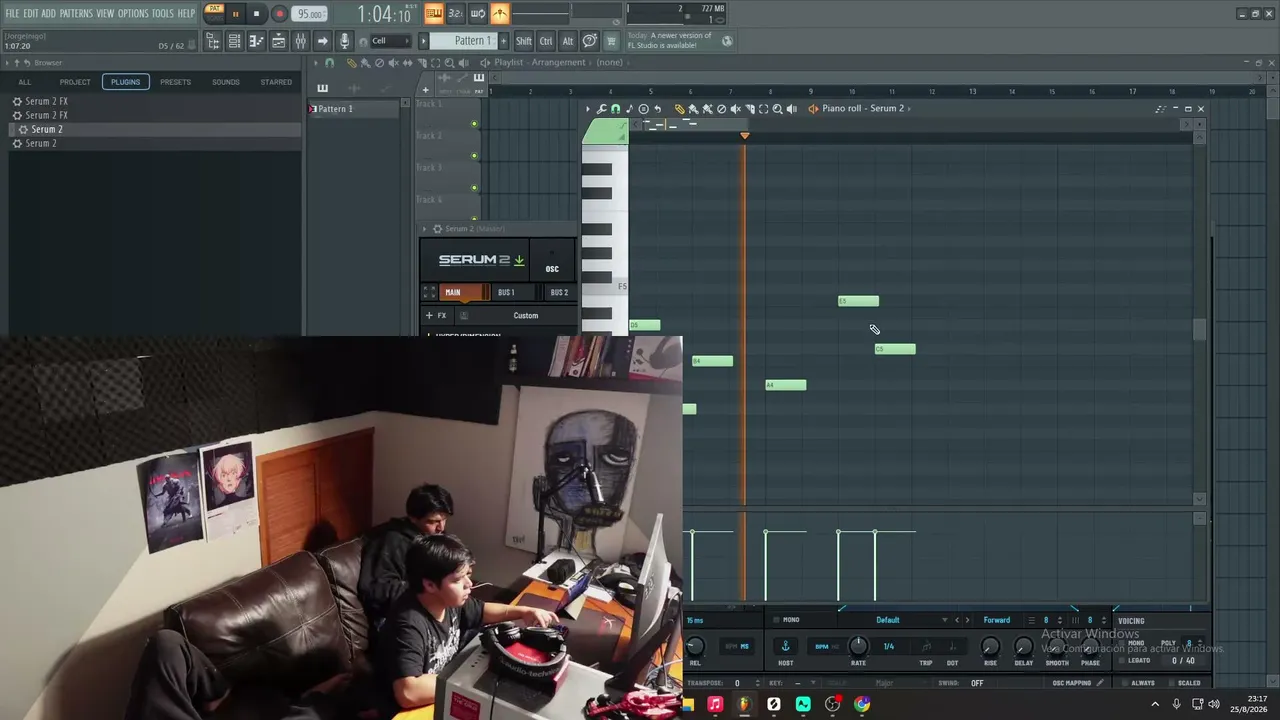Switch to Browser PRESETS tab
Screen dimensions: 1280x720
point(175,82)
